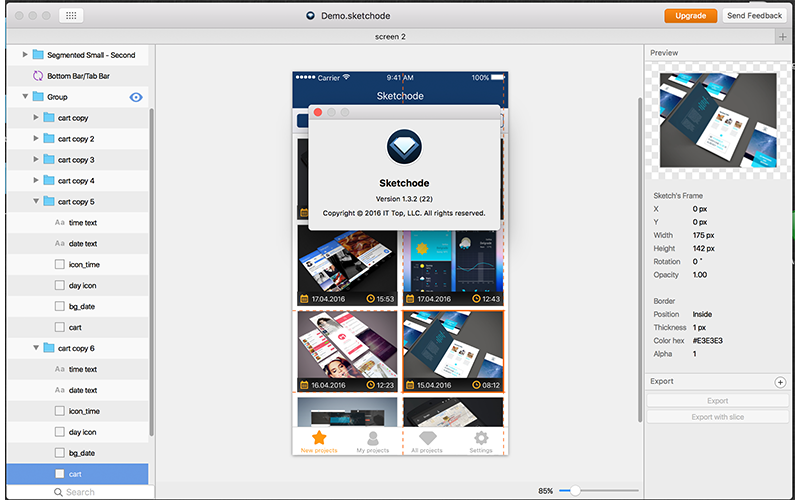Click the day icon layer box under cart copy 6

[x=60, y=432]
